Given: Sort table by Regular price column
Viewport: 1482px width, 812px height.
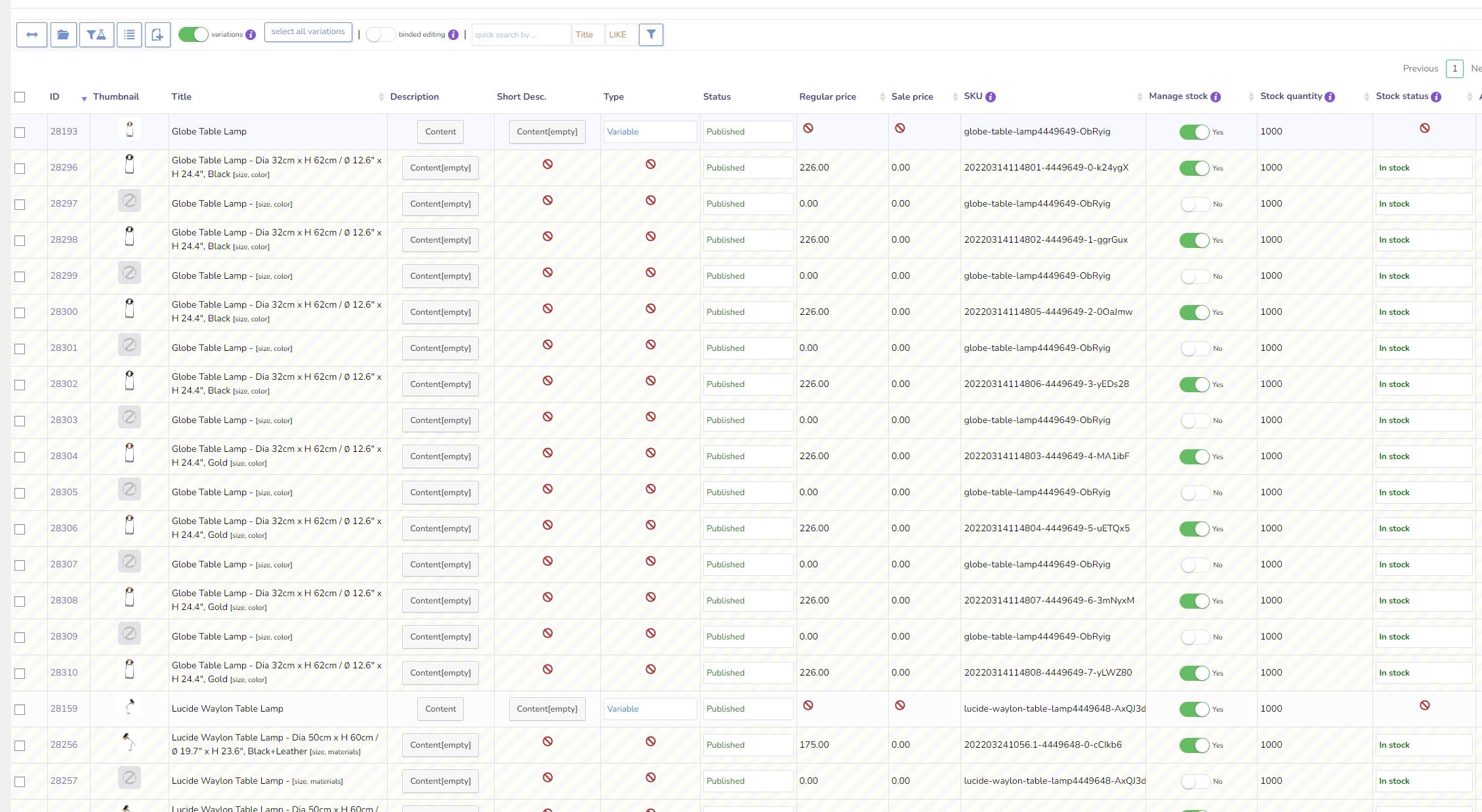Looking at the screenshot, I should [x=827, y=96].
